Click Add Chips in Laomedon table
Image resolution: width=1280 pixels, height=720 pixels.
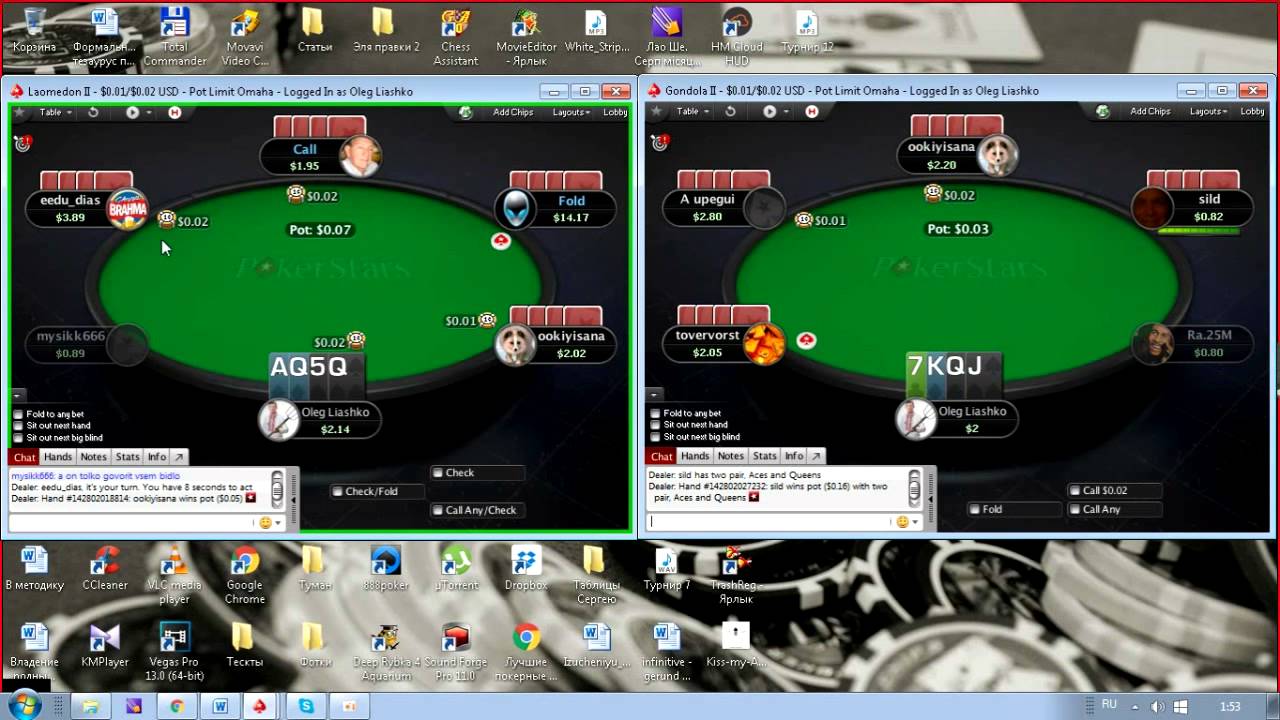coord(513,113)
